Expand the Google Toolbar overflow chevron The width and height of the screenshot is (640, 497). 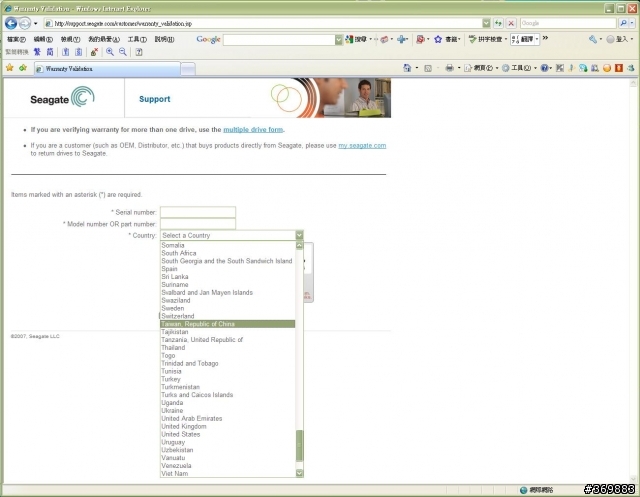pos(545,38)
